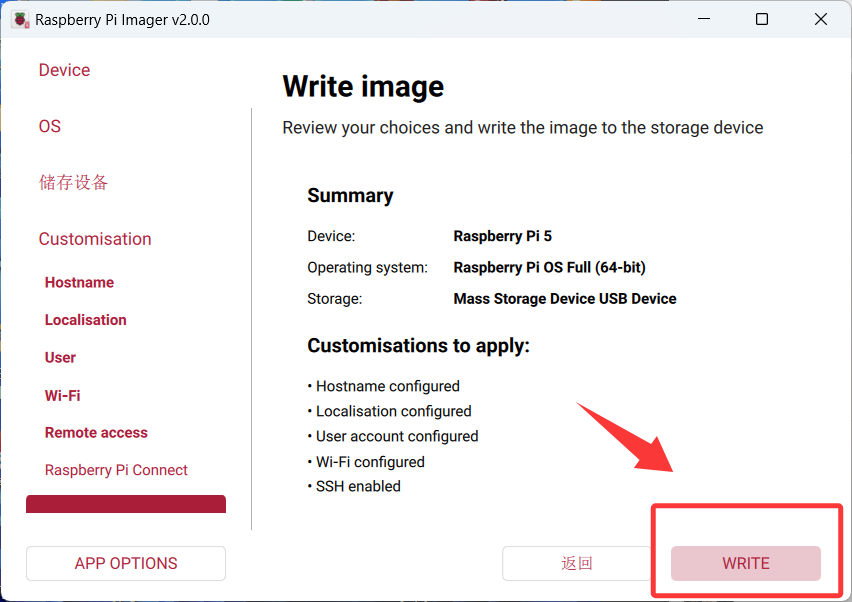This screenshot has height=602, width=852.
Task: Open the Device step in sidebar
Action: point(64,70)
